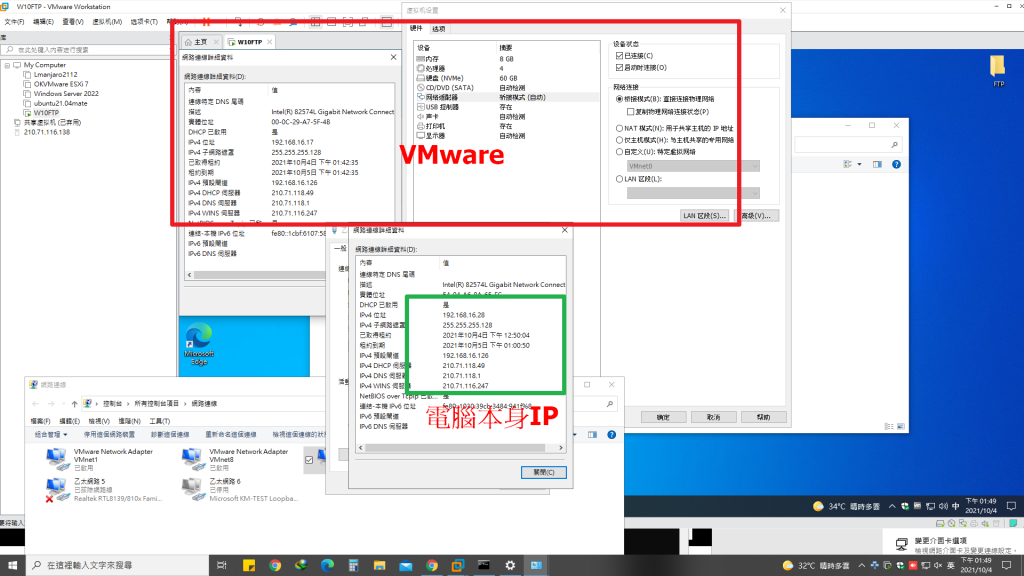Open the VMnet0 dropdown
1024x576 pixels.
point(693,166)
